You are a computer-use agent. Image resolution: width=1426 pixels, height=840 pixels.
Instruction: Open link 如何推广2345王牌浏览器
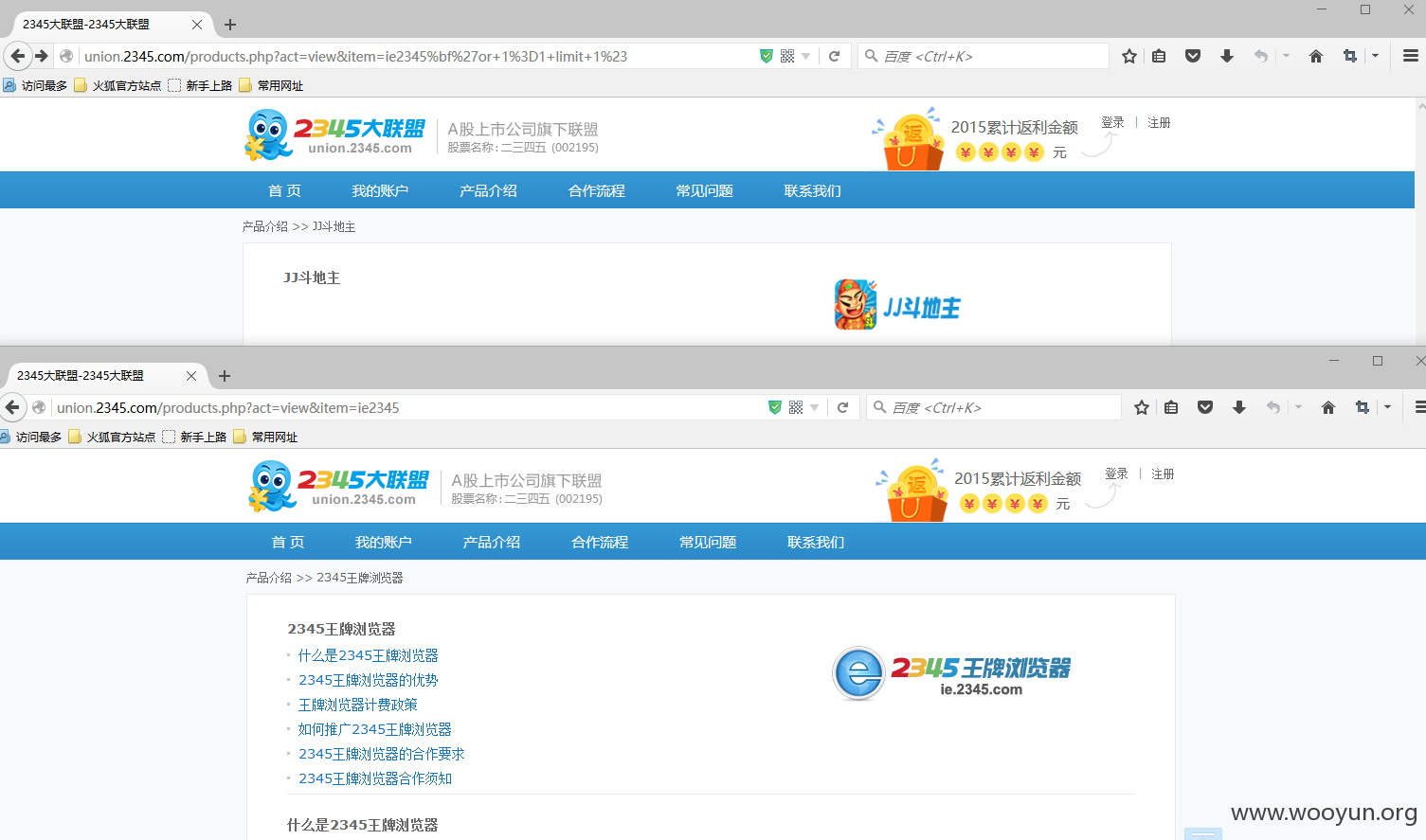[x=374, y=729]
